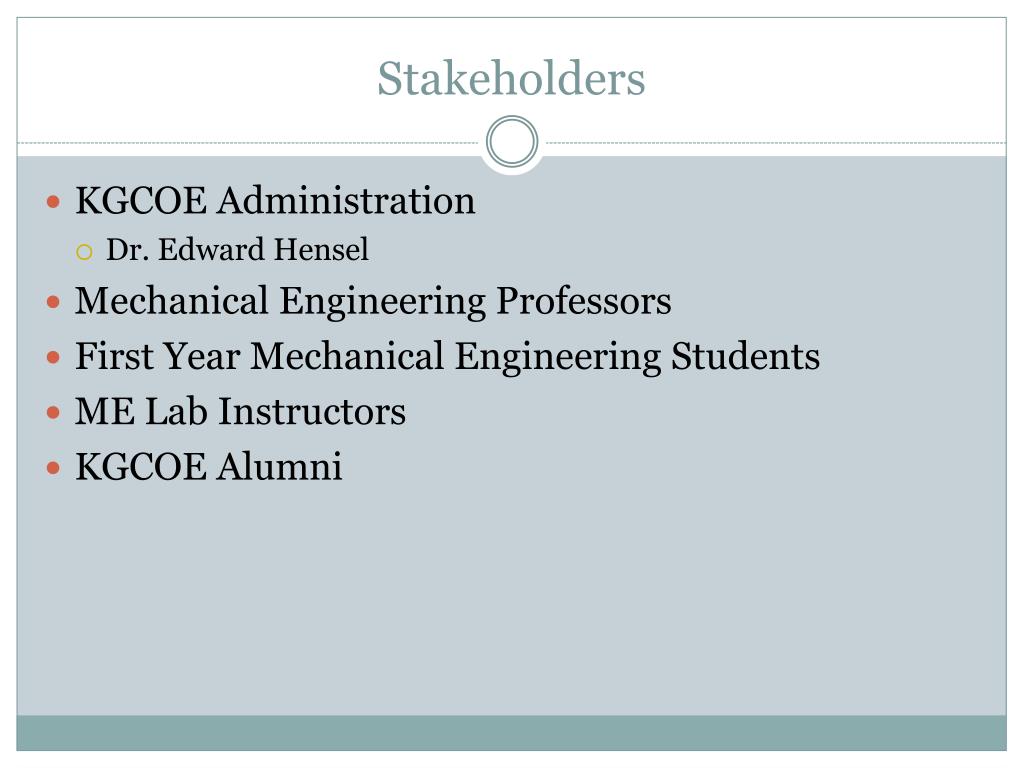1024x768 pixels.
Task: Click the Dr. Edward Hensel sub-bullet text
Action: point(237,249)
